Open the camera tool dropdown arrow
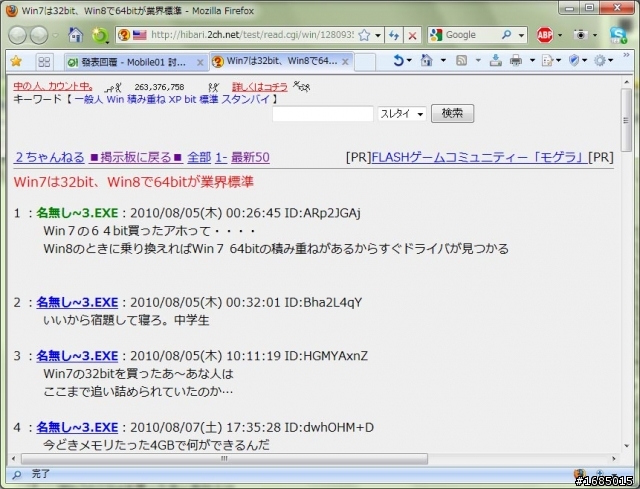The height and width of the screenshot is (489, 640). (595, 36)
